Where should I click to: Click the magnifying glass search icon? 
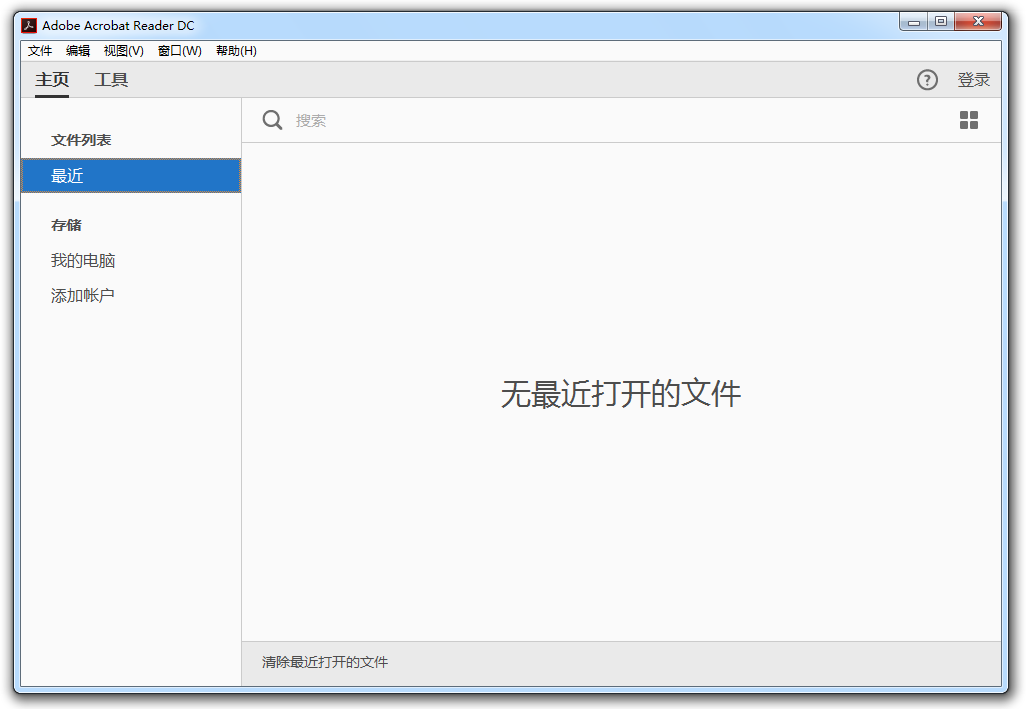coord(272,120)
